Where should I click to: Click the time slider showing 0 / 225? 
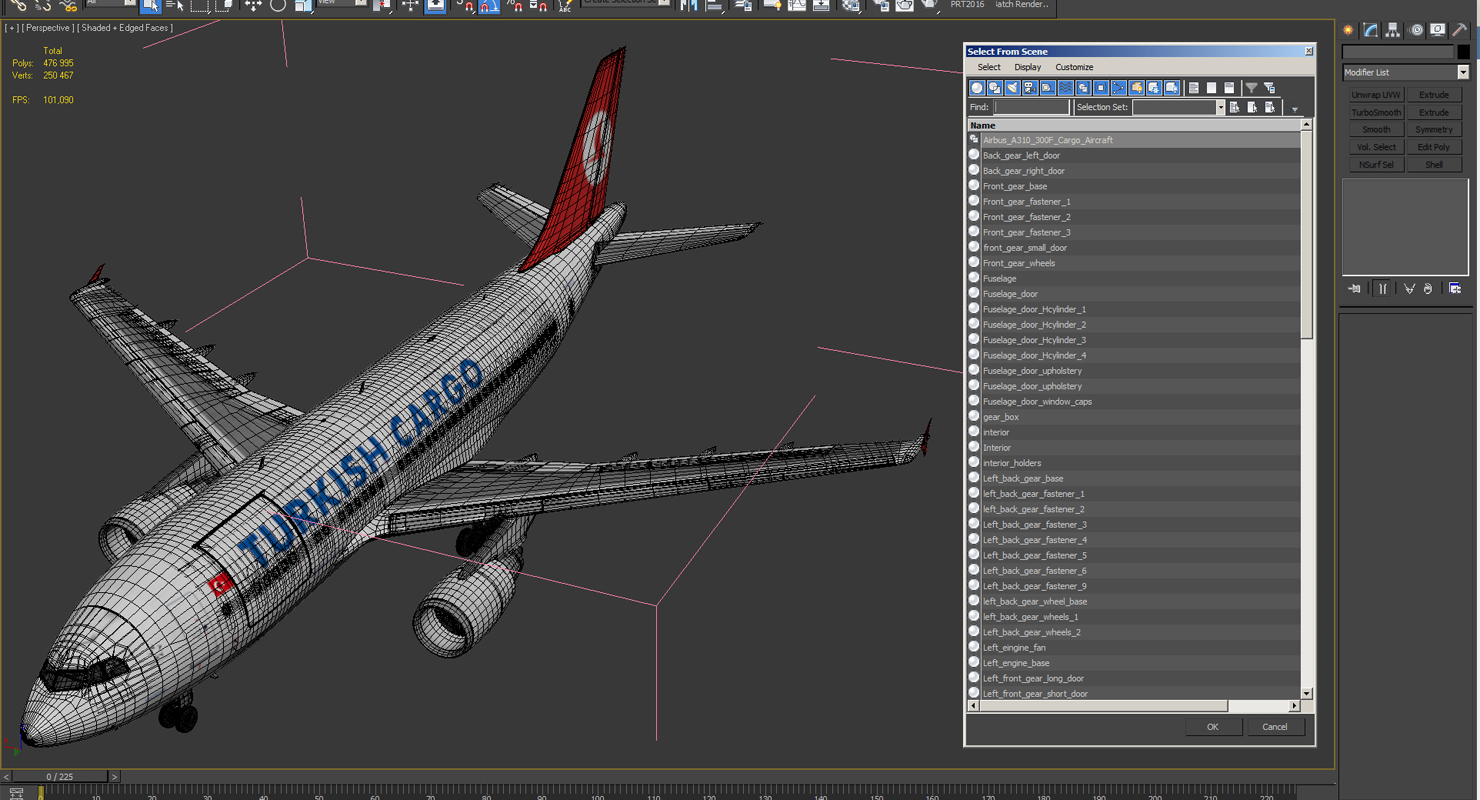coord(59,776)
